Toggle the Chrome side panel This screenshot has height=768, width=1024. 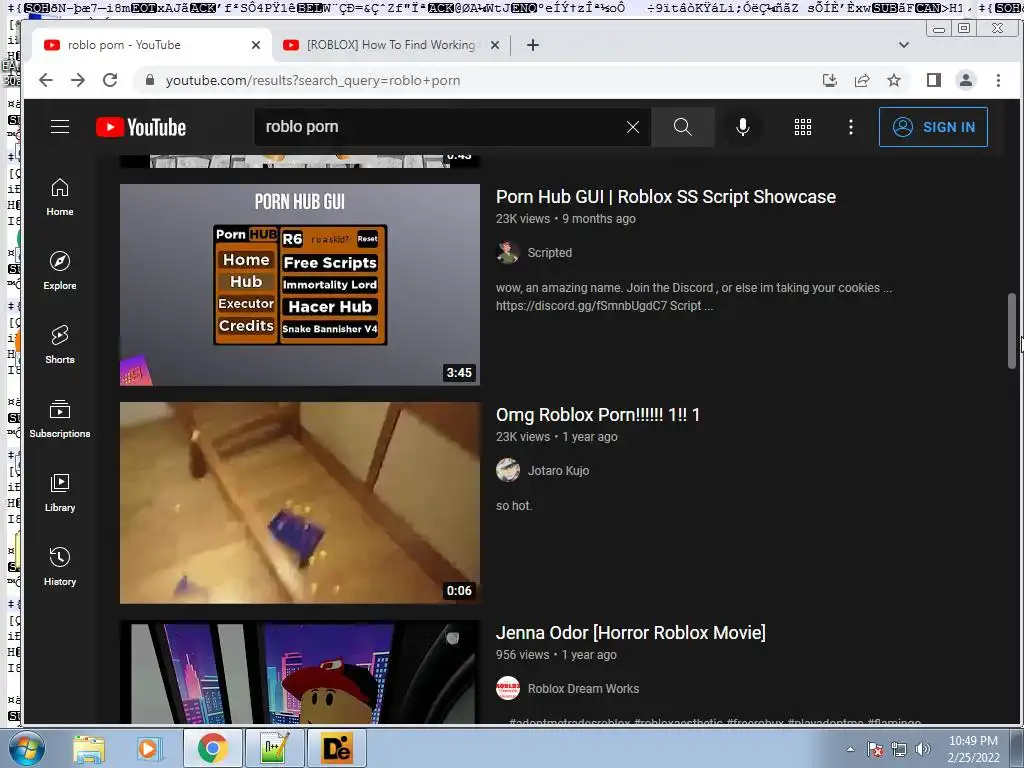(x=933, y=80)
